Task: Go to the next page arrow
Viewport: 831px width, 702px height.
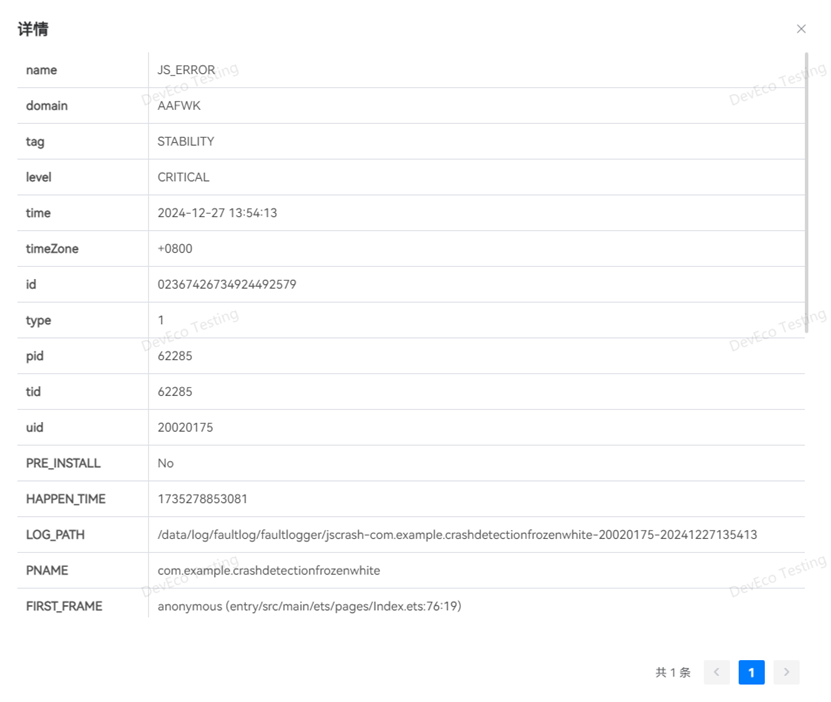Action: (x=786, y=672)
